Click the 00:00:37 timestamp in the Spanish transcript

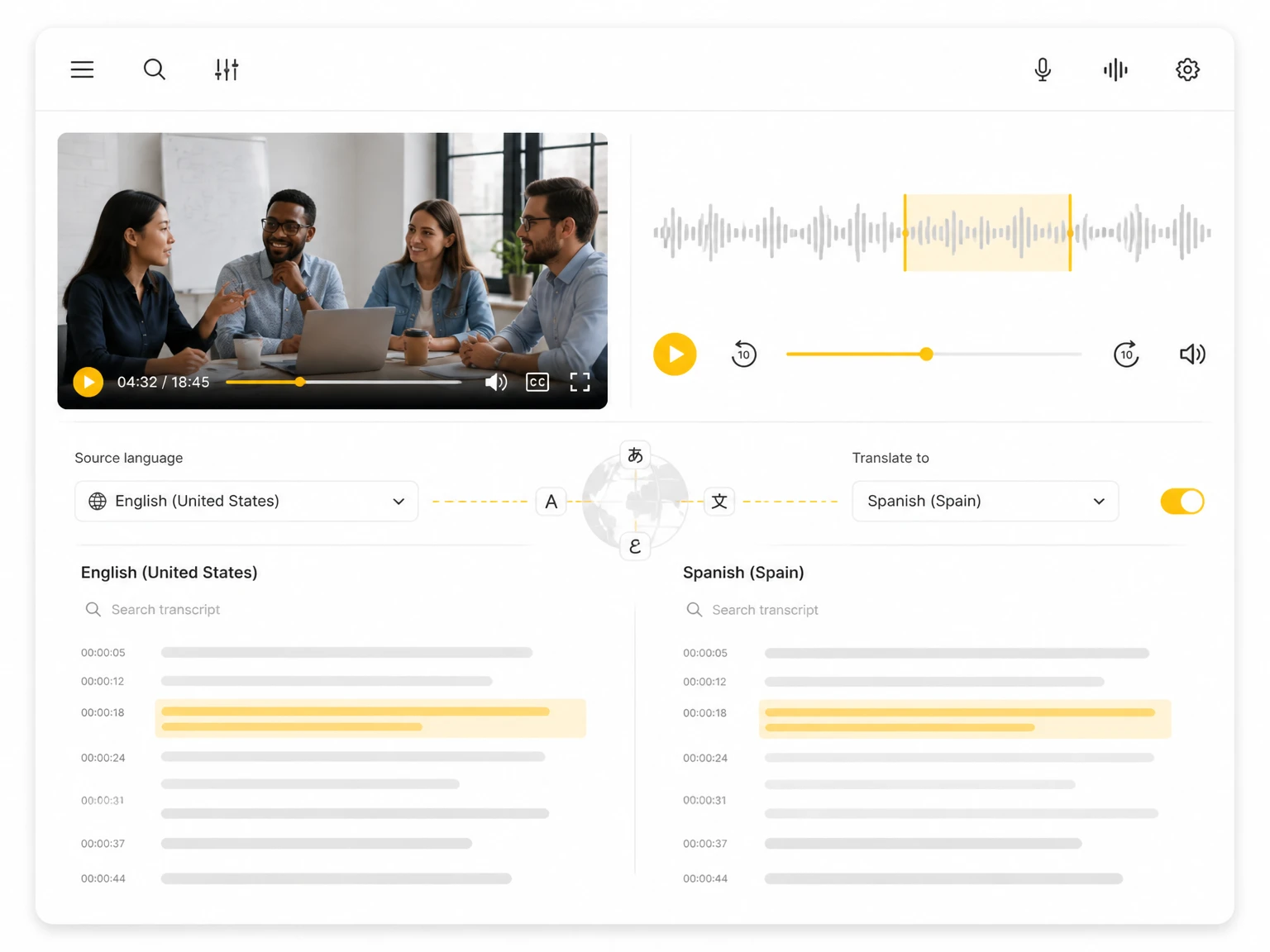pyautogui.click(x=705, y=844)
